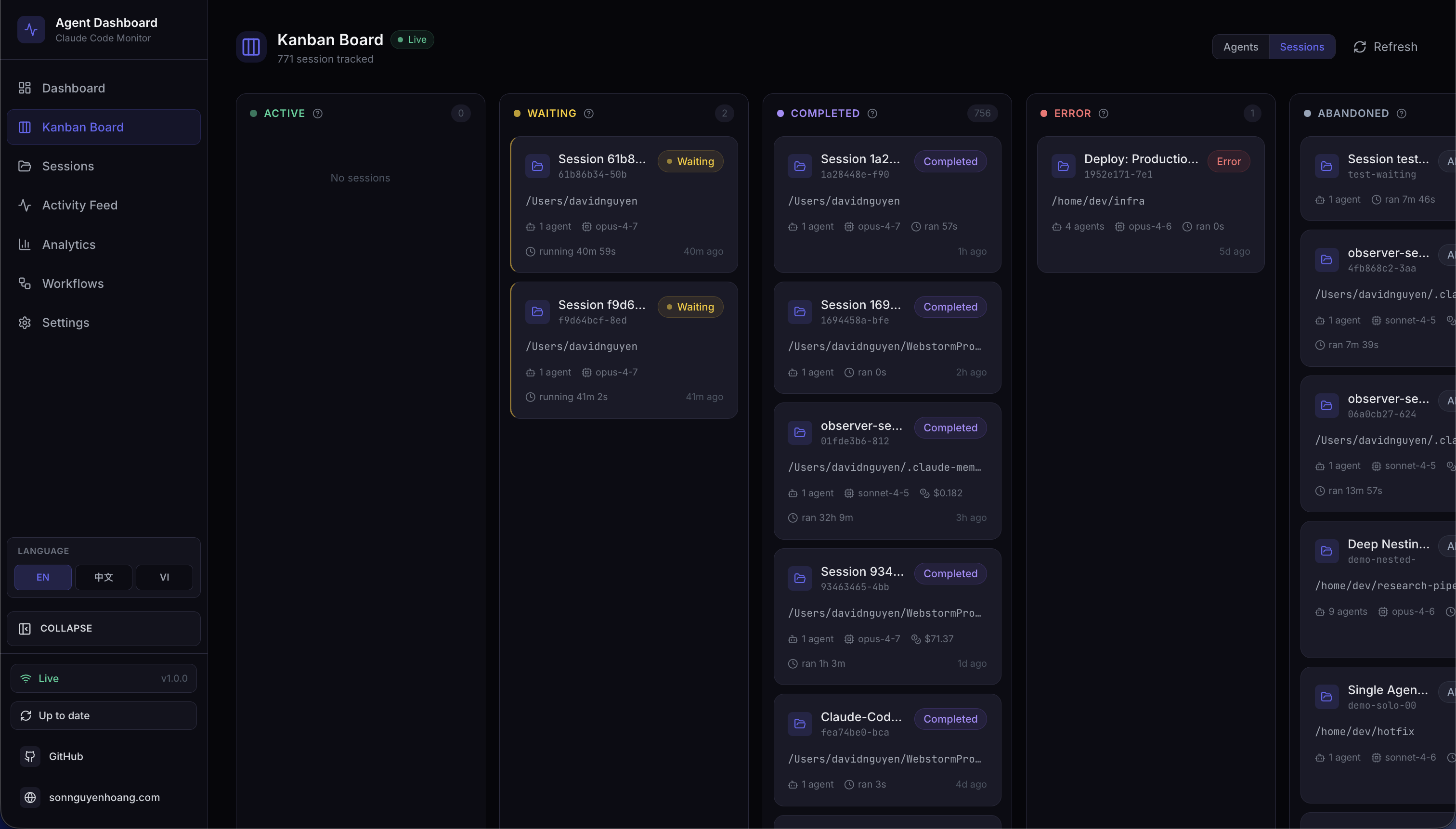Viewport: 1456px width, 829px height.
Task: Click folder icon on Claude-Cod card
Action: (800, 724)
